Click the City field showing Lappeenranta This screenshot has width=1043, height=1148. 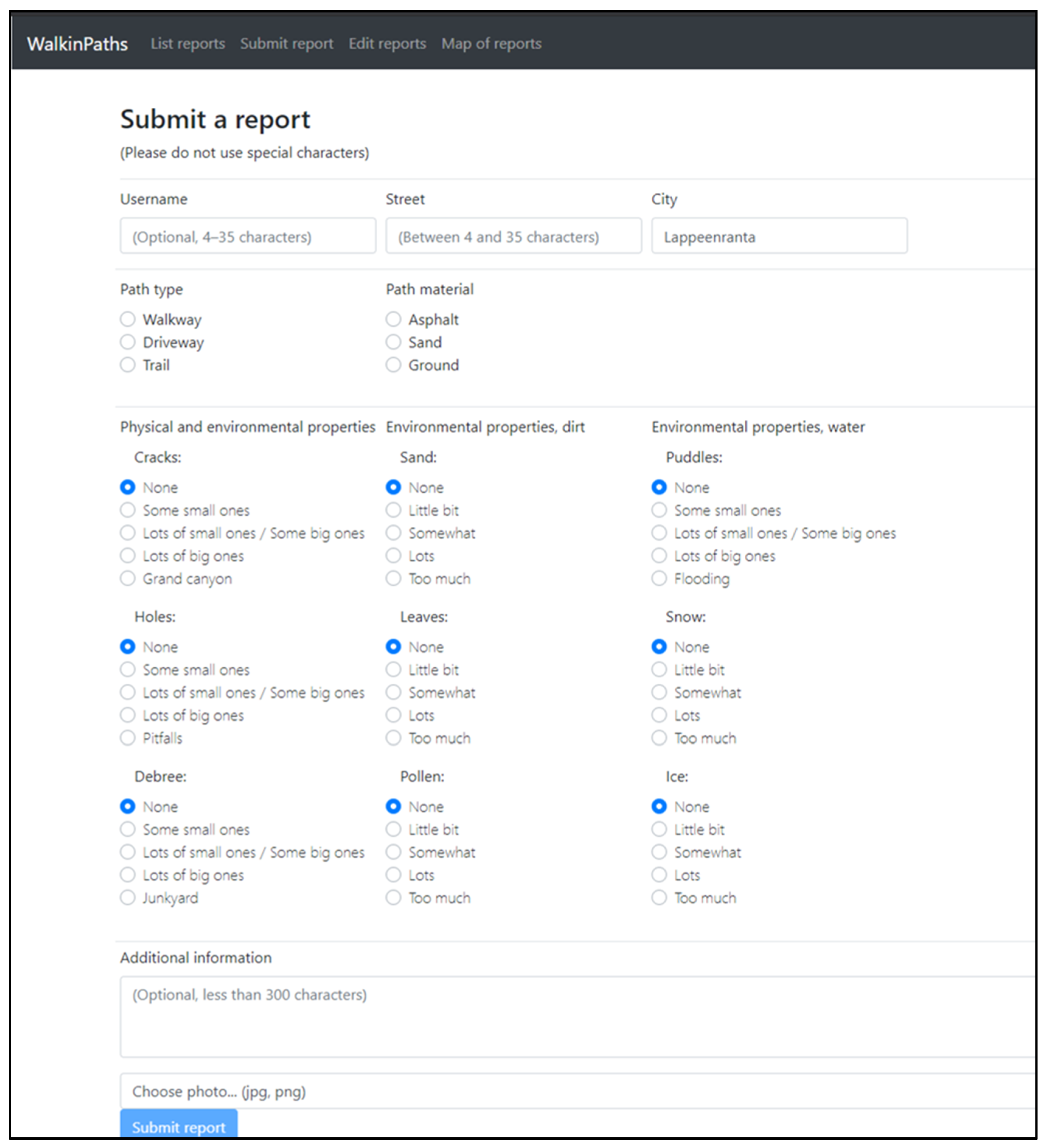(x=779, y=236)
